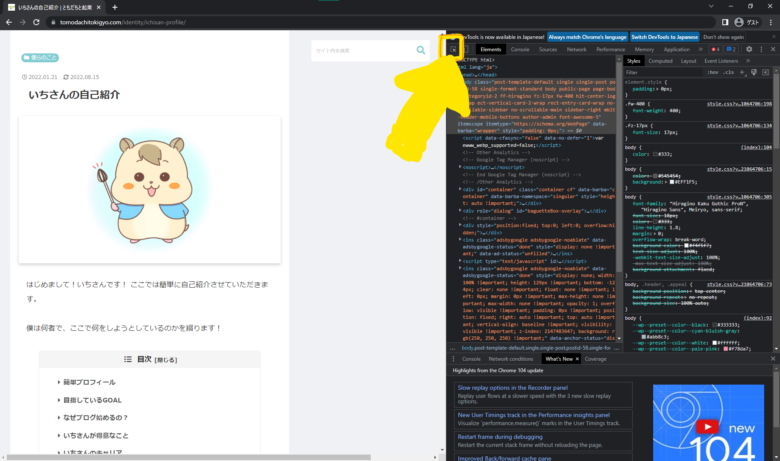Expand the div id="container" node
The height and width of the screenshot is (461, 780).
[x=460, y=189]
